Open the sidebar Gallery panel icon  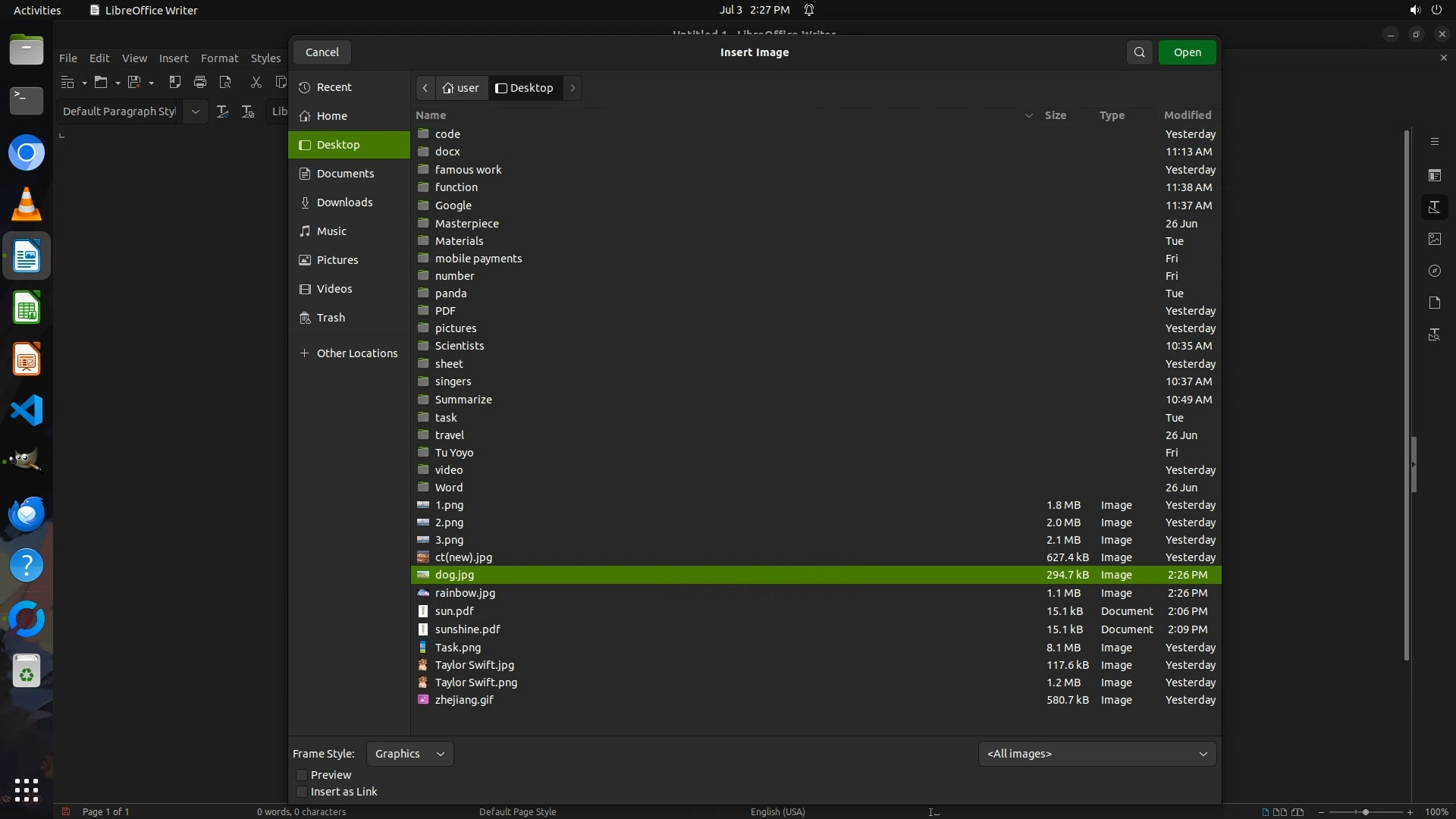1434,239
